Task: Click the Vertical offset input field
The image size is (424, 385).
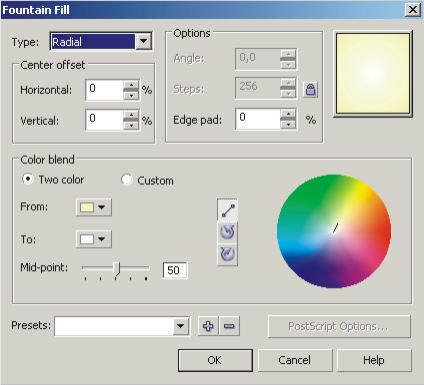Action: click(104, 120)
